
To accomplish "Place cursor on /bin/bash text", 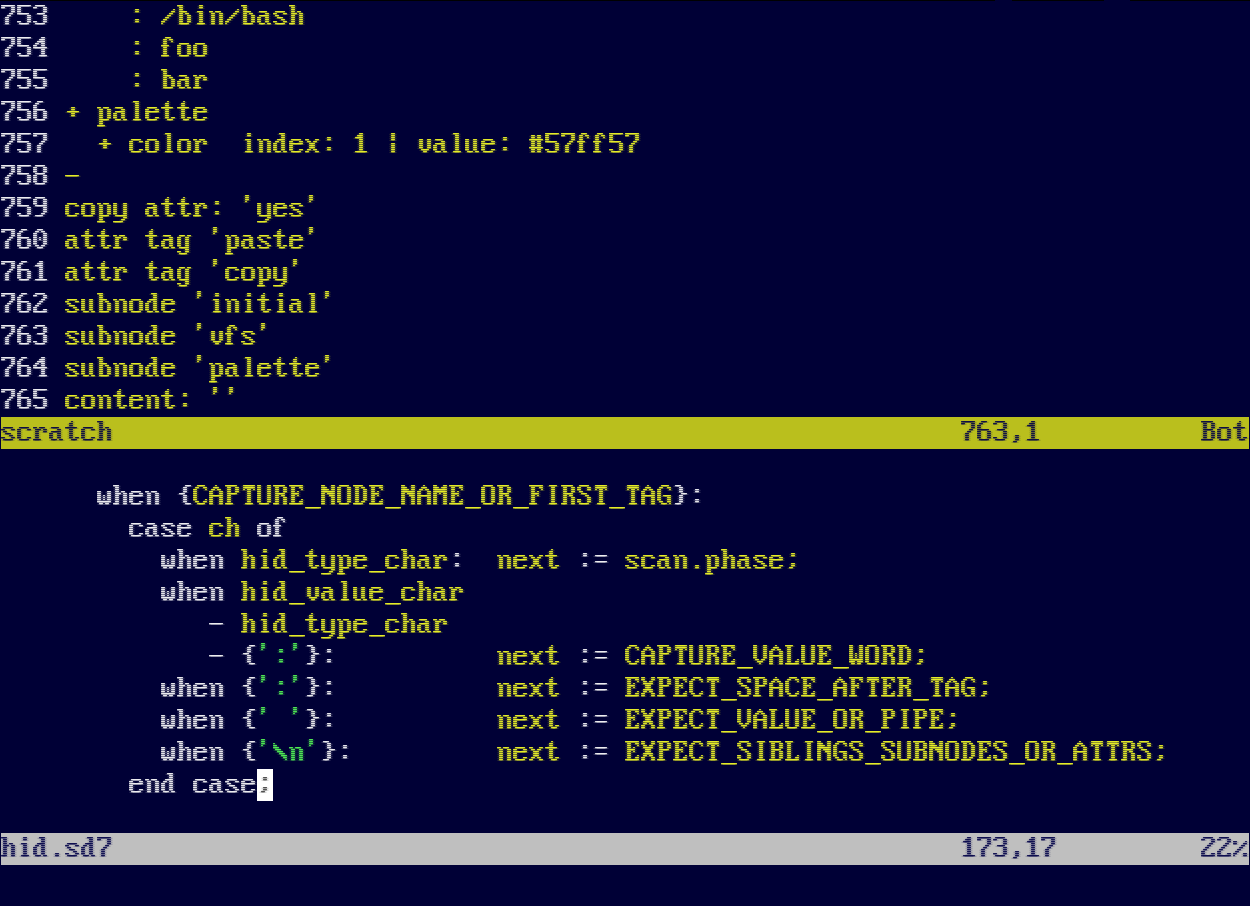I will click(232, 16).
